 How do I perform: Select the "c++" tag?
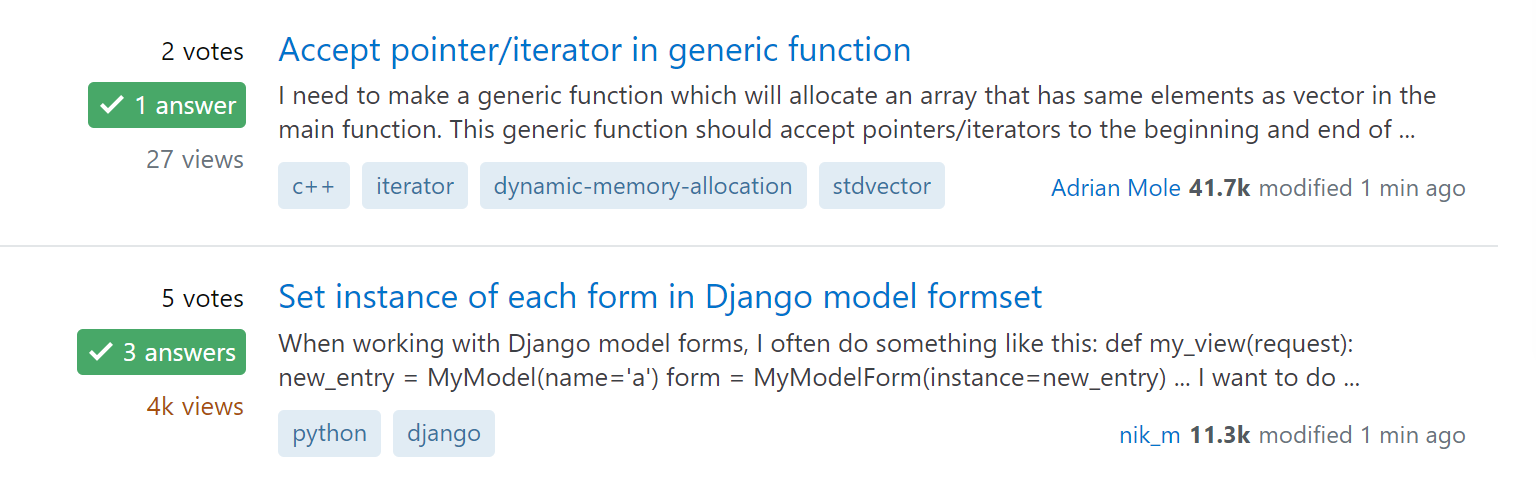314,186
